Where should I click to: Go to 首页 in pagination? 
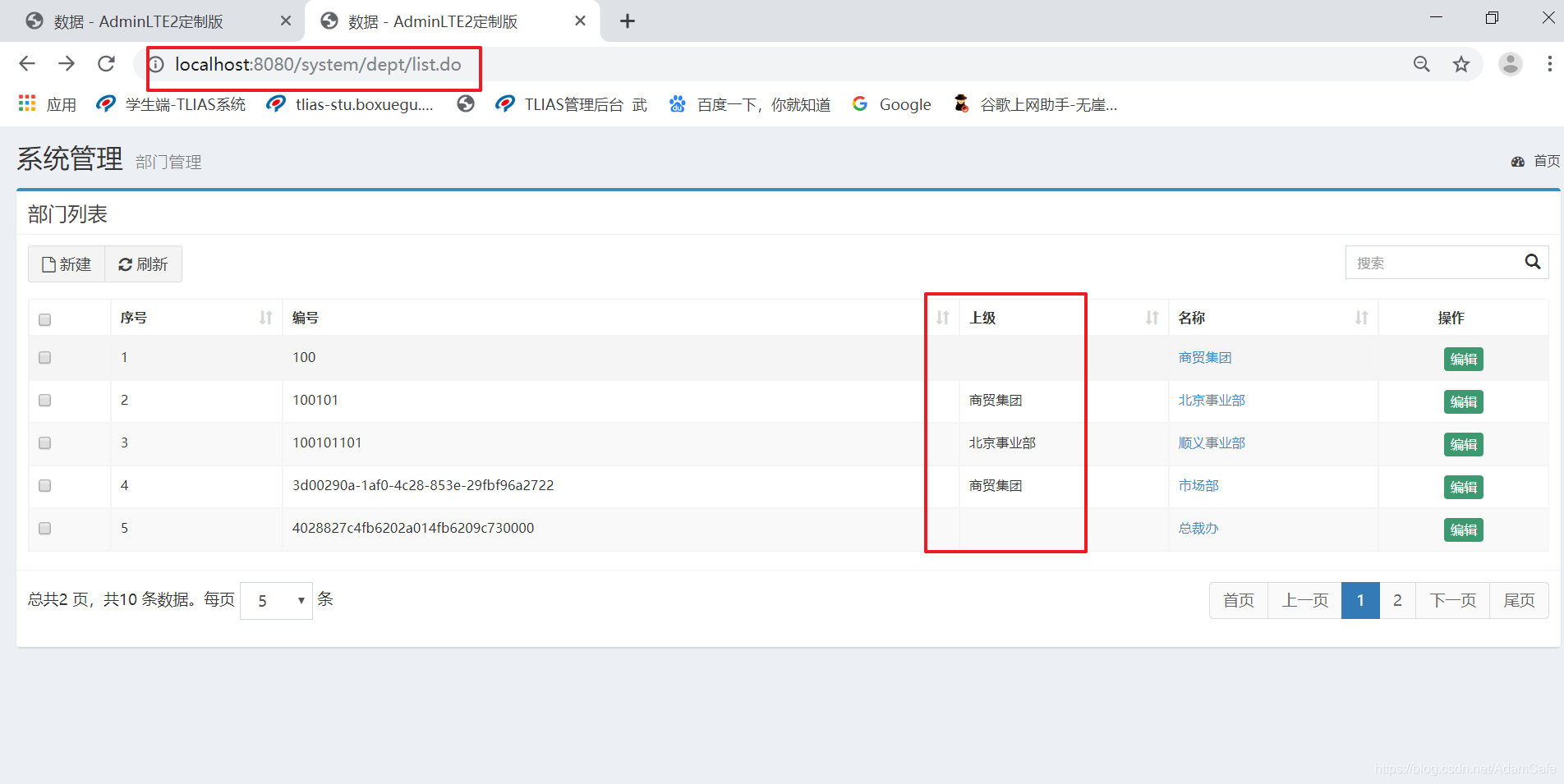(1239, 600)
